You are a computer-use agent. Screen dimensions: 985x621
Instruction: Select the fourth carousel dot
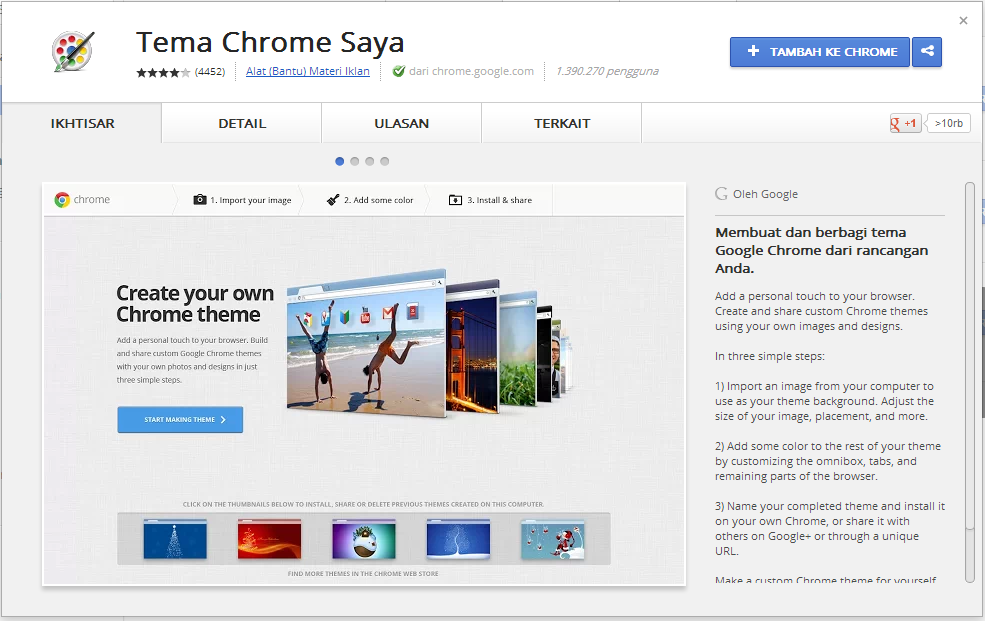click(x=384, y=161)
